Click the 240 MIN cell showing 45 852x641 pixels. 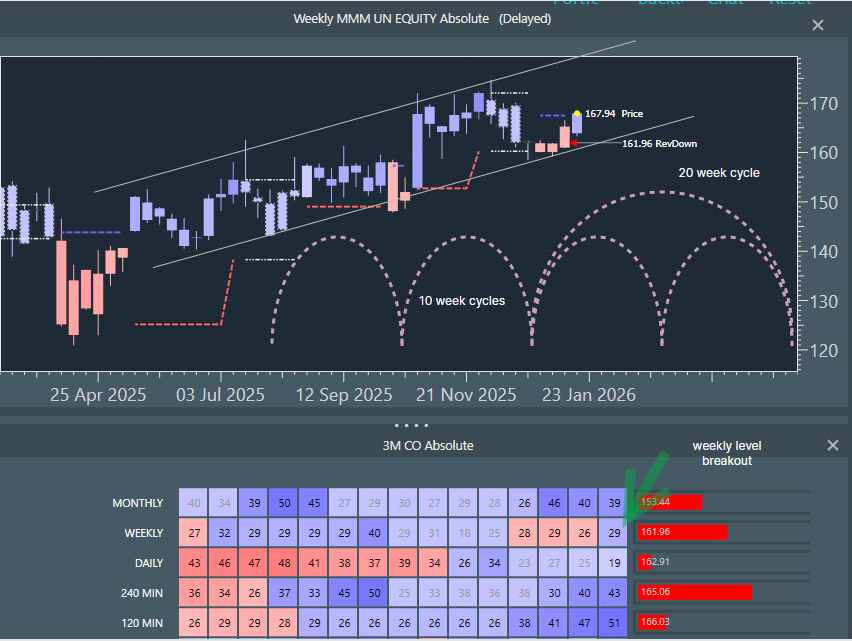pos(344,593)
